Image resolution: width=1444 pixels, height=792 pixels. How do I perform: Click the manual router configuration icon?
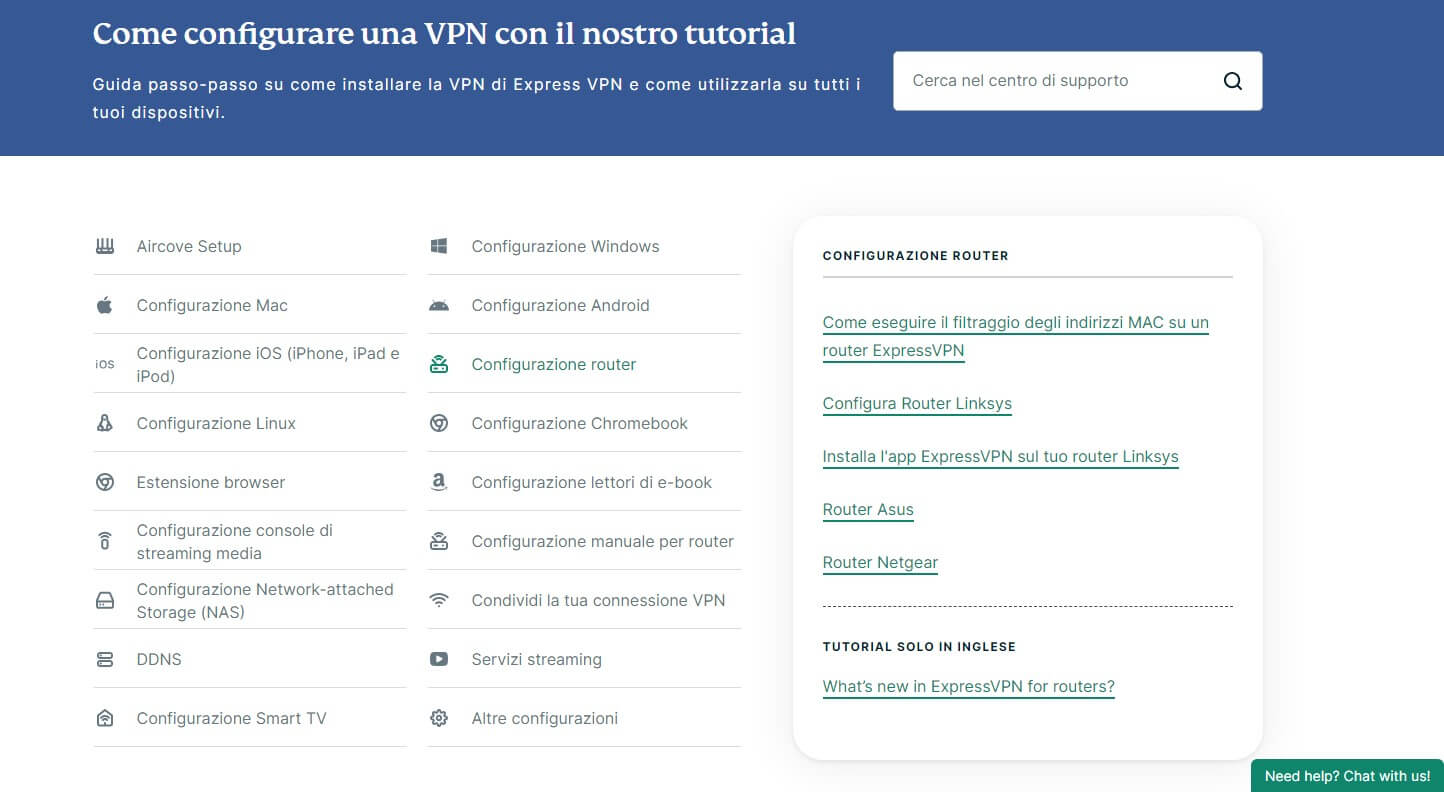coord(439,541)
